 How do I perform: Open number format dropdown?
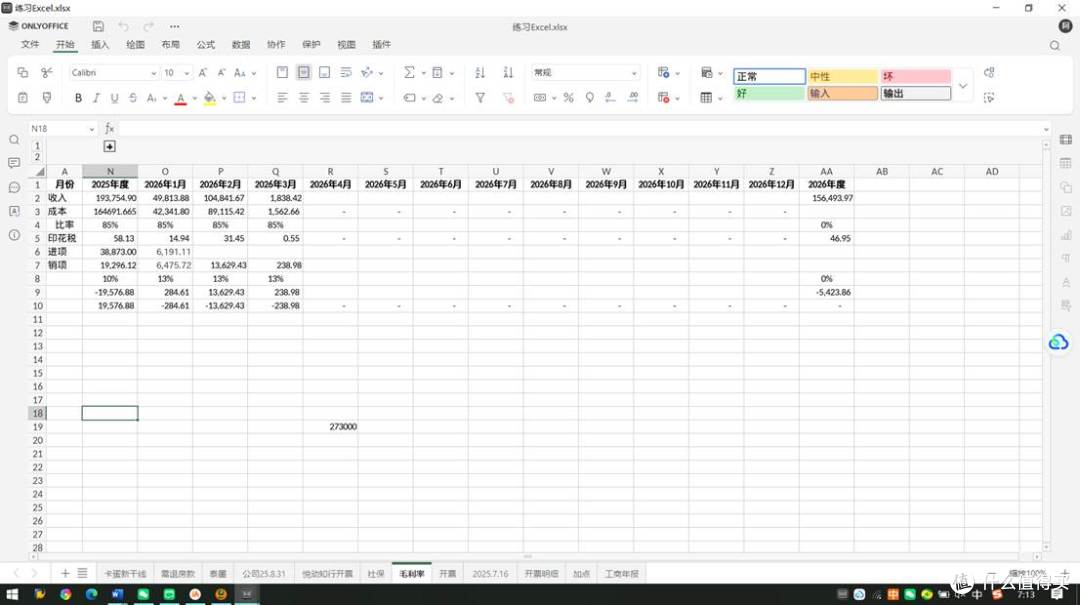coord(634,73)
